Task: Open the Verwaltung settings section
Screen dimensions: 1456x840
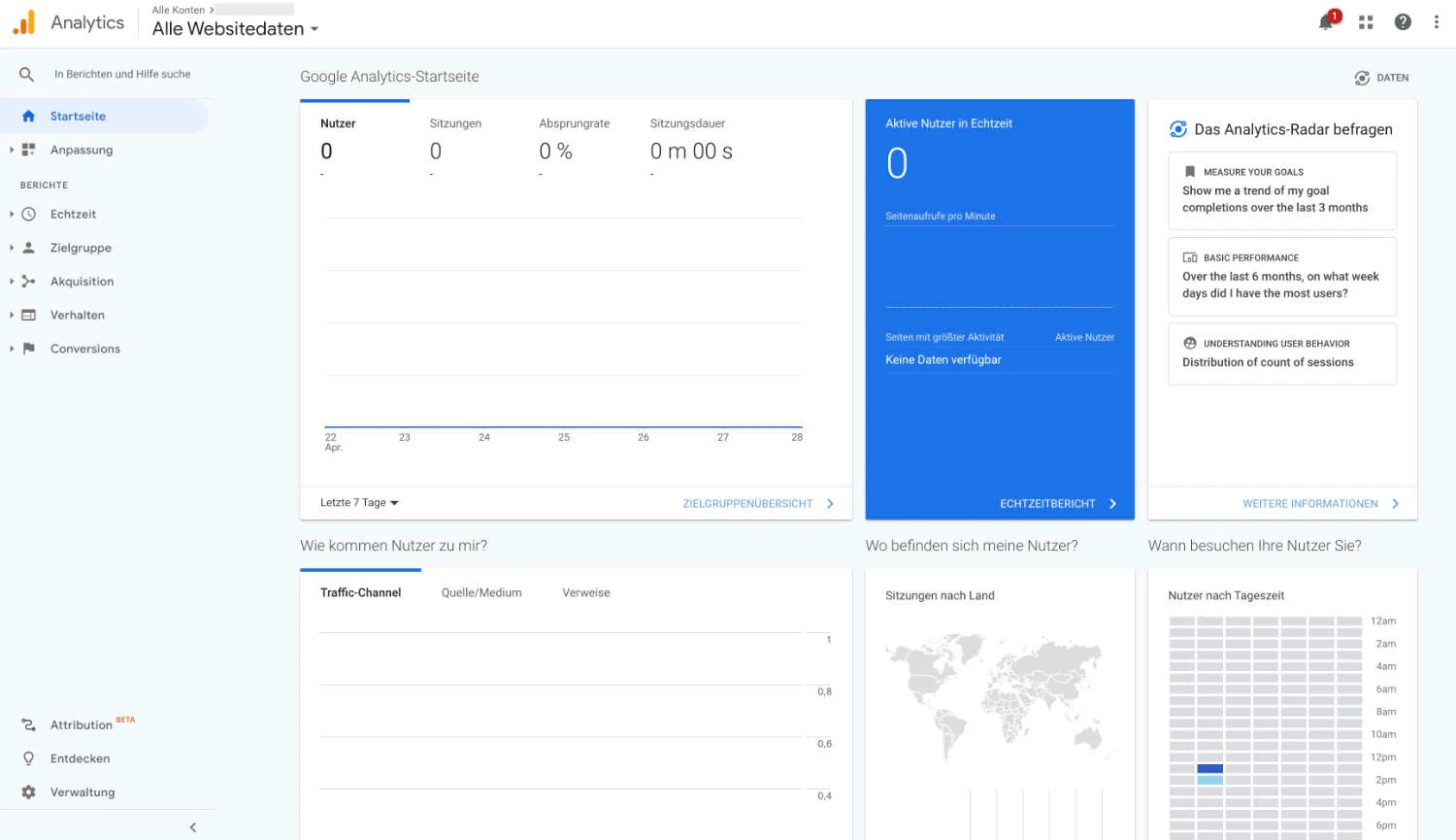Action: click(x=83, y=791)
